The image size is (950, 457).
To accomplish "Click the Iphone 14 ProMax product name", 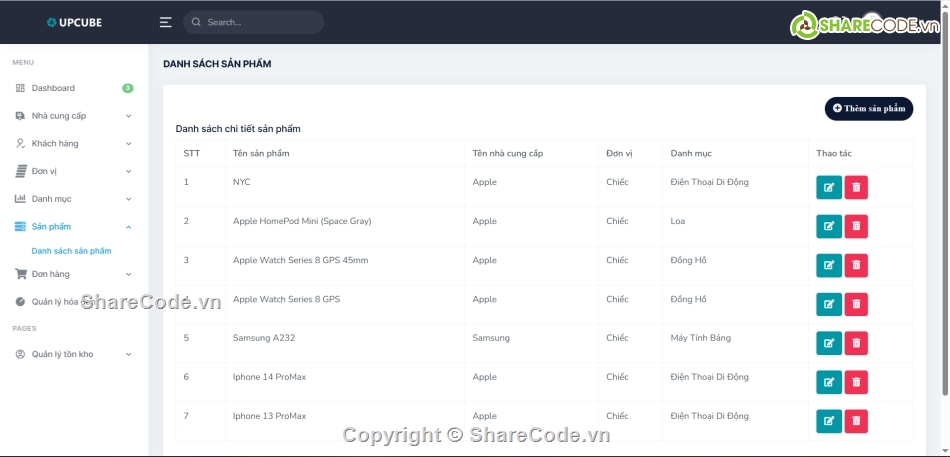I will point(270,377).
